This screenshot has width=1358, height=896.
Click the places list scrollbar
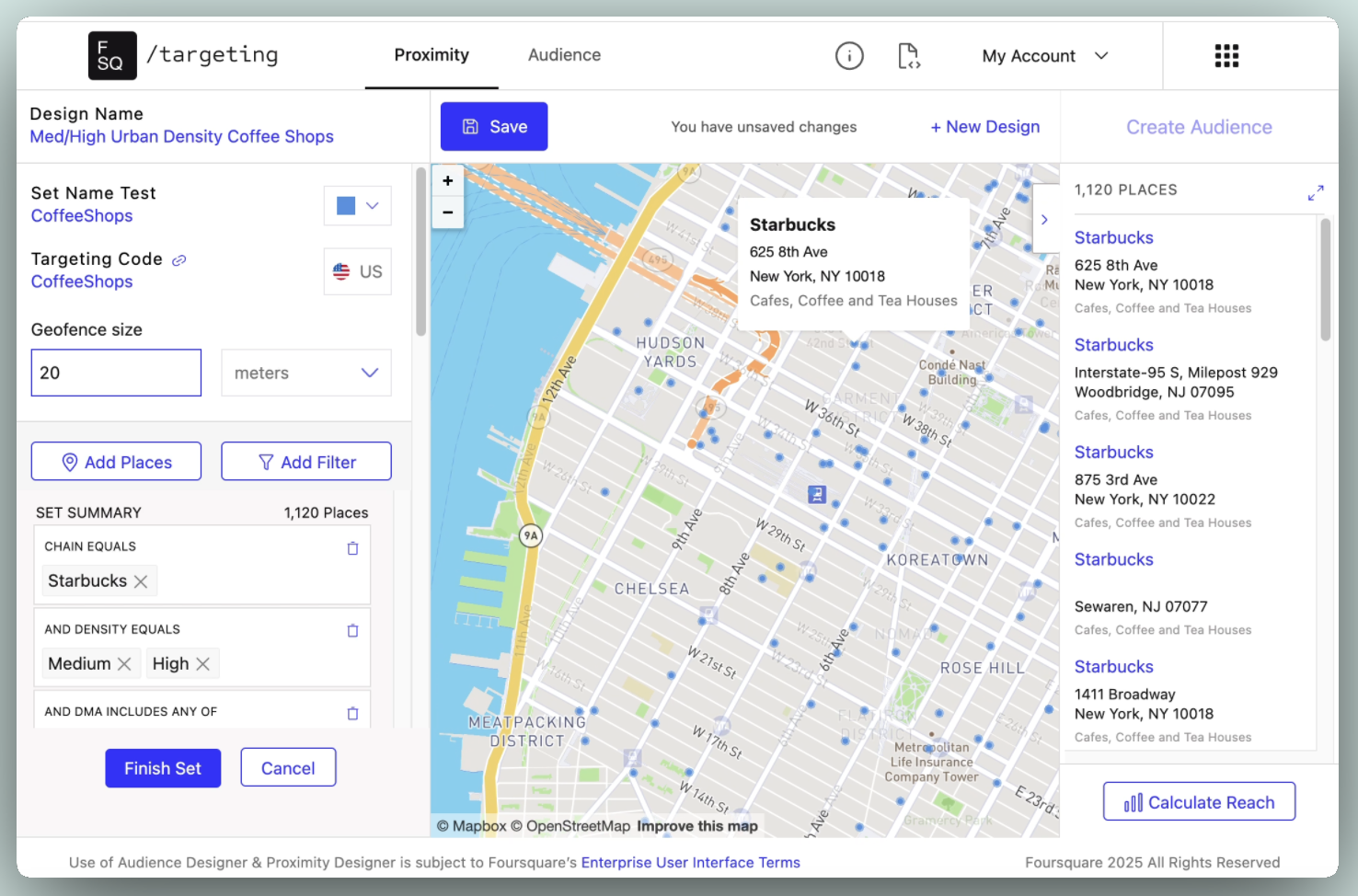(1326, 280)
